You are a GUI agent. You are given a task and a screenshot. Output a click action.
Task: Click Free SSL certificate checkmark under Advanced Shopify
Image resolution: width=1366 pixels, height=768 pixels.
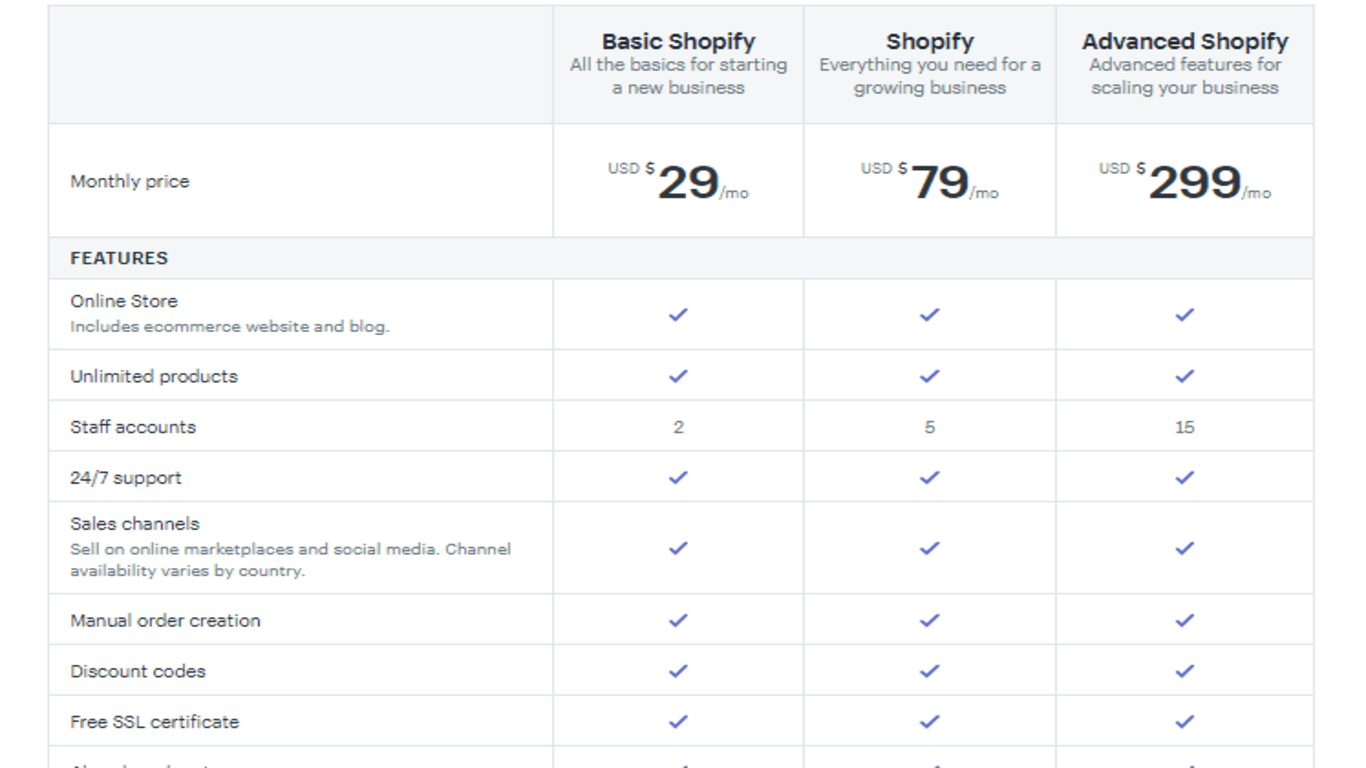coord(1184,721)
